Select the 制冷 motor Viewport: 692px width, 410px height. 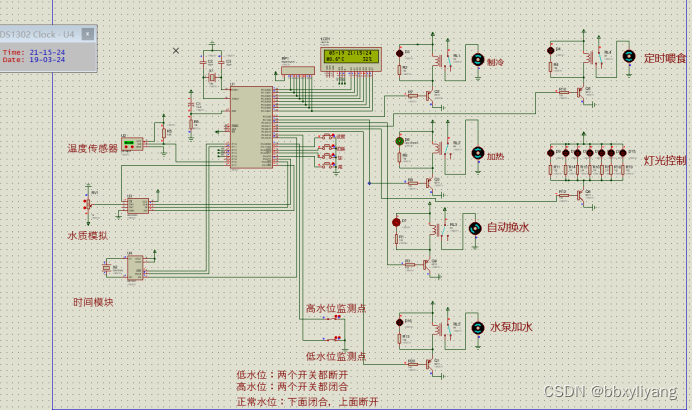478,60
